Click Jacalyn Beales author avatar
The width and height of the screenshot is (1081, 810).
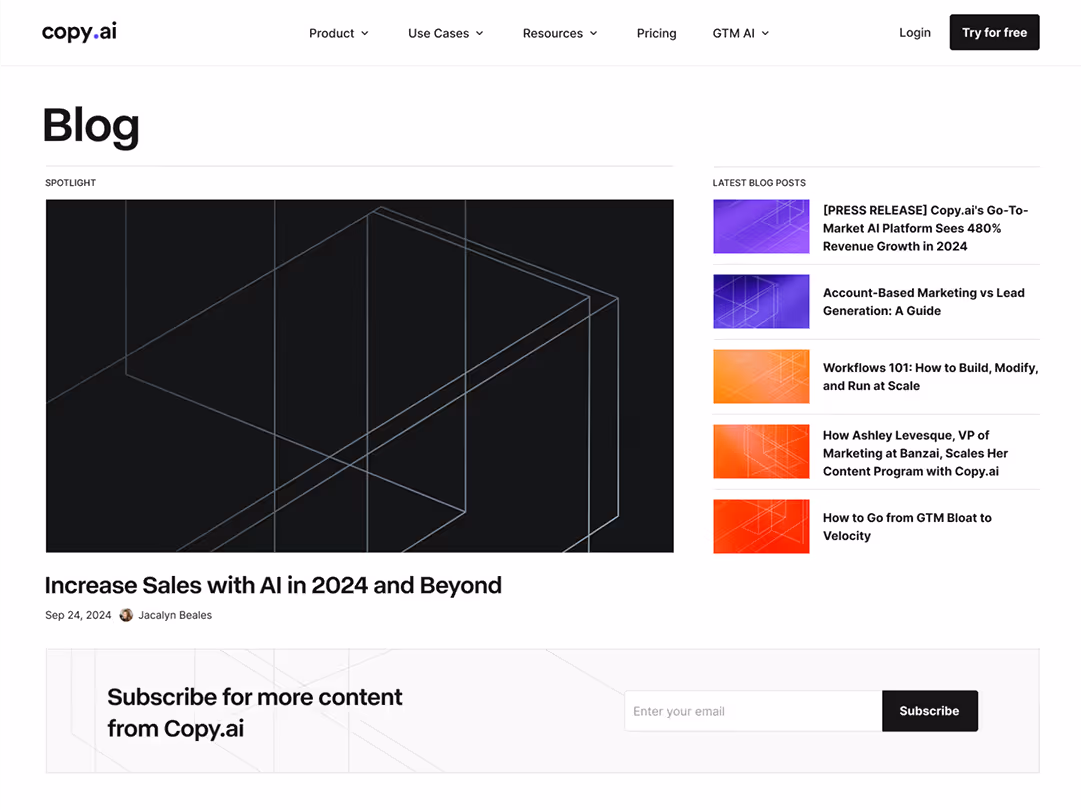(126, 615)
